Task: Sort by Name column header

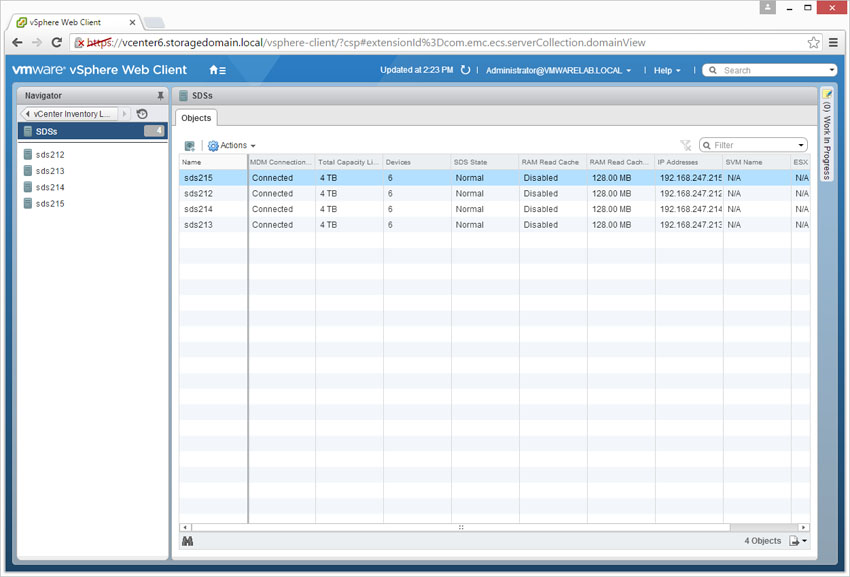Action: [213, 162]
